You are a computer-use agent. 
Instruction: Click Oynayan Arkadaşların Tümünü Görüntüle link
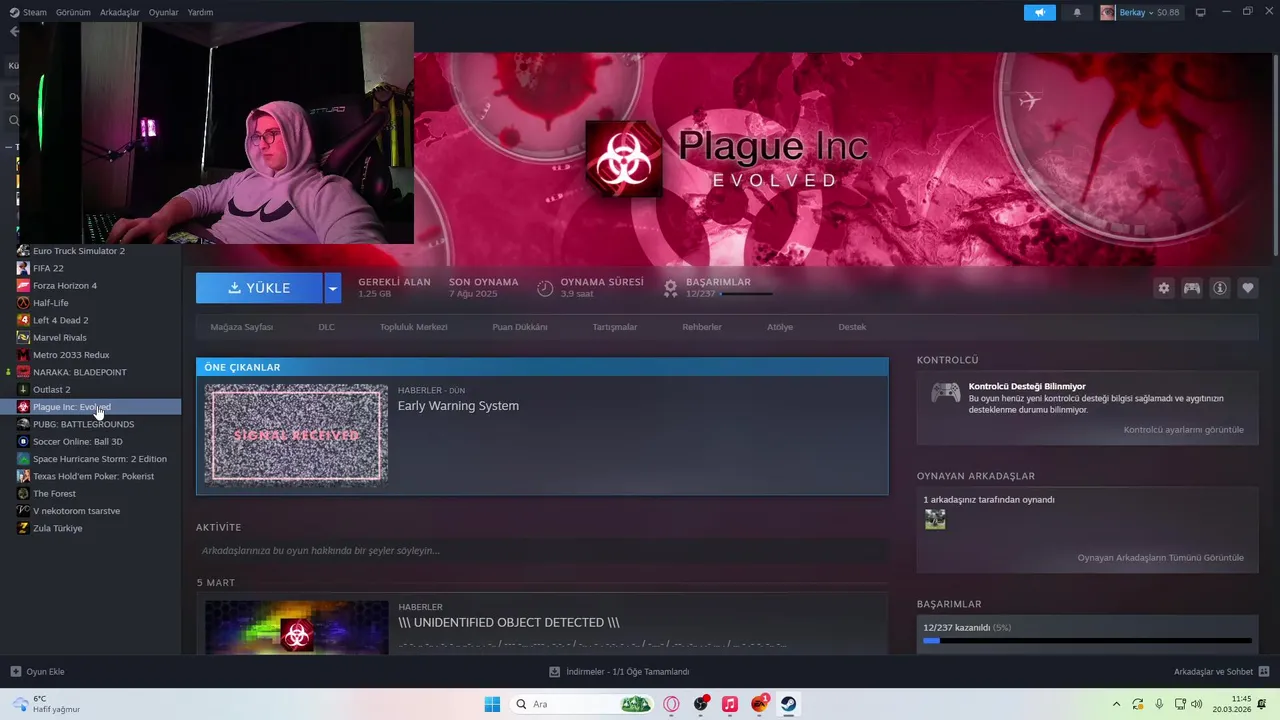point(1161,558)
